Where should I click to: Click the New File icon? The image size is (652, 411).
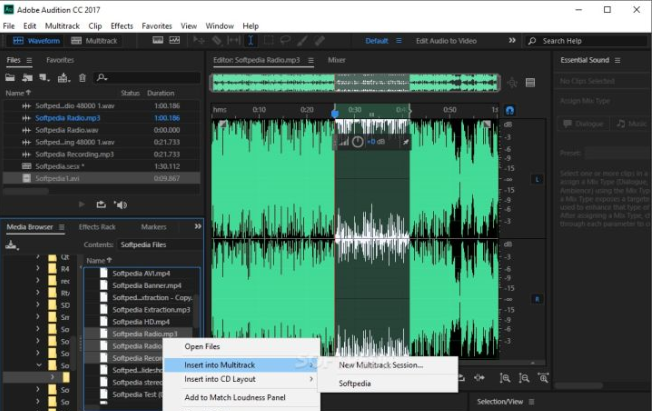44,77
